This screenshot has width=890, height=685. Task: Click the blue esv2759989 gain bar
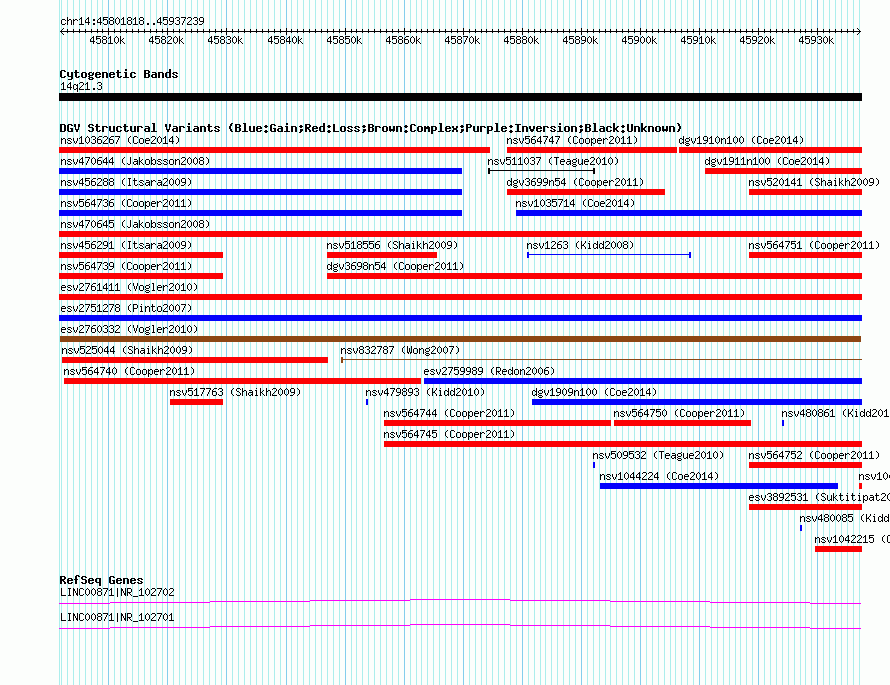pyautogui.click(x=643, y=381)
